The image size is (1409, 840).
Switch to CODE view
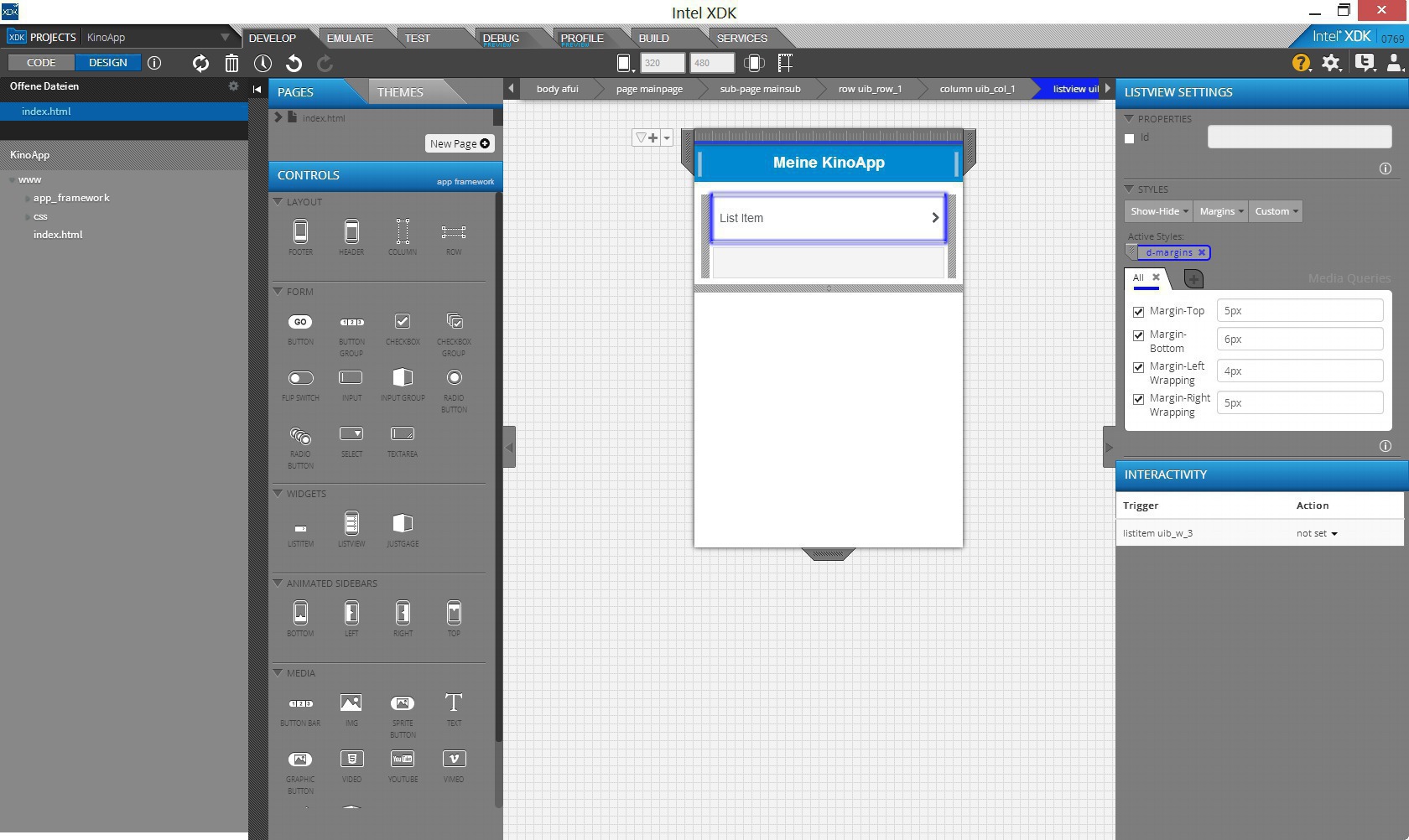tap(41, 63)
